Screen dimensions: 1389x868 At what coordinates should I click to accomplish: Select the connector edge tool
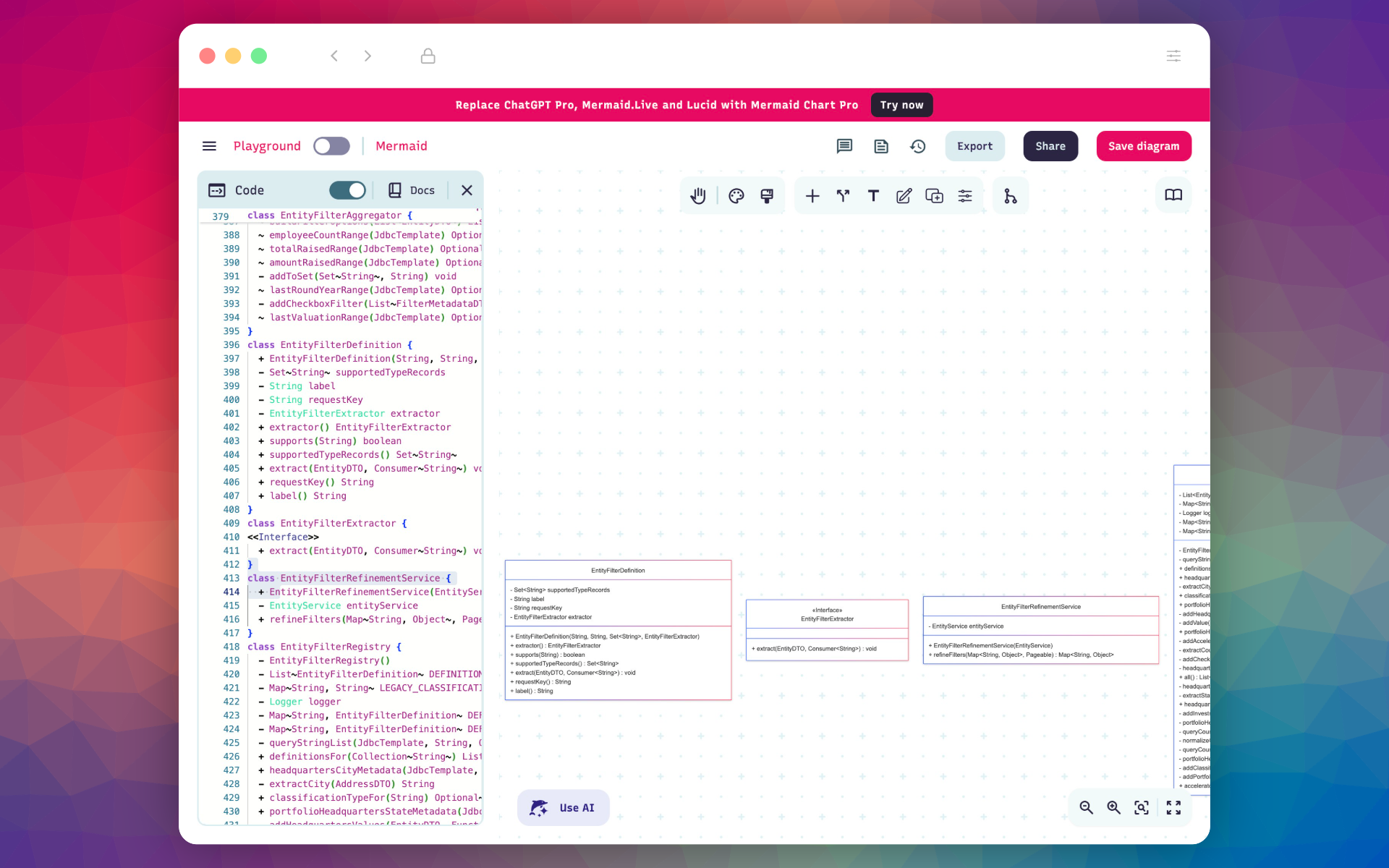[842, 195]
